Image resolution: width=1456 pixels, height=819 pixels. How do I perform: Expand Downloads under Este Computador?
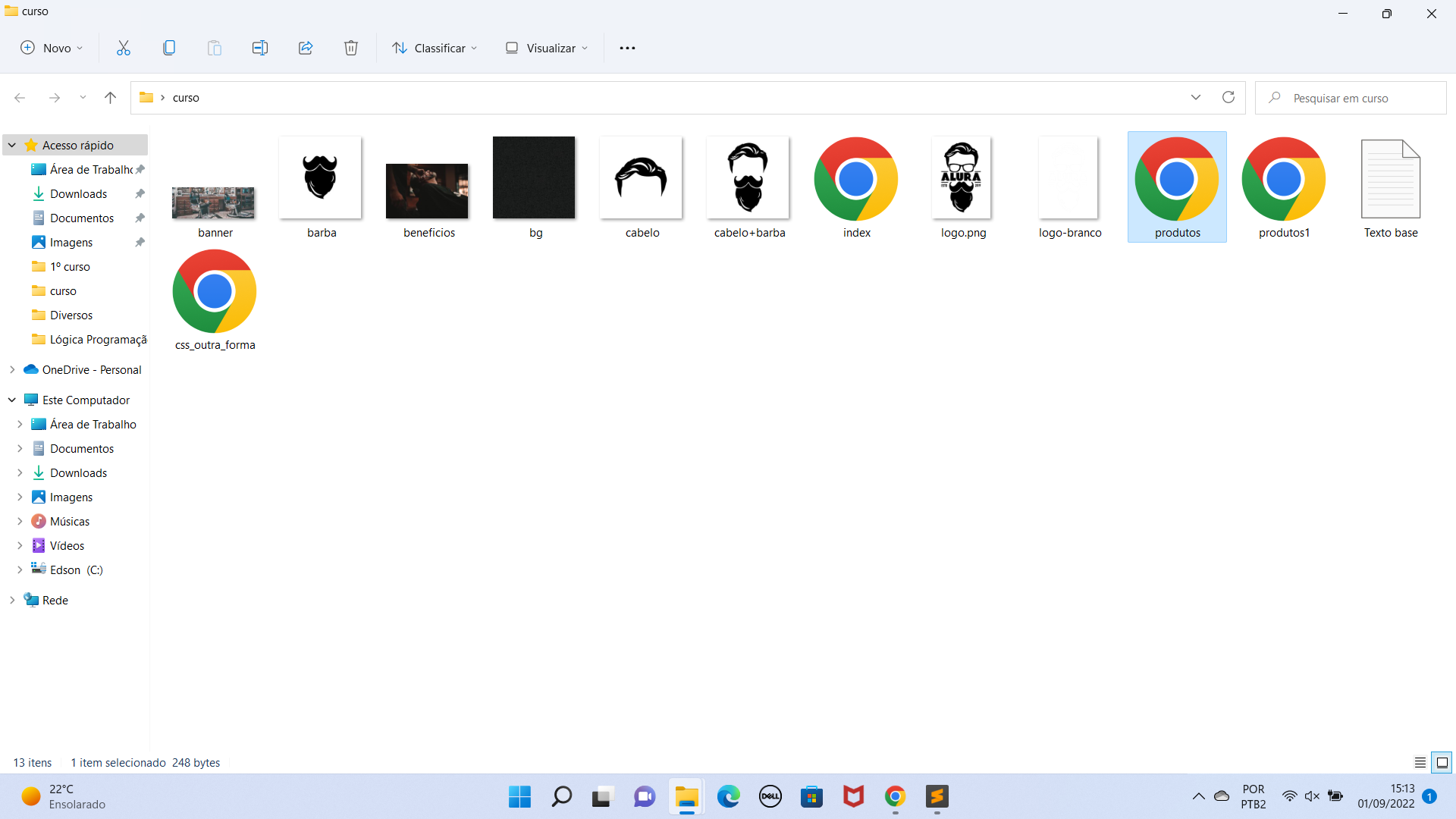pyautogui.click(x=20, y=472)
